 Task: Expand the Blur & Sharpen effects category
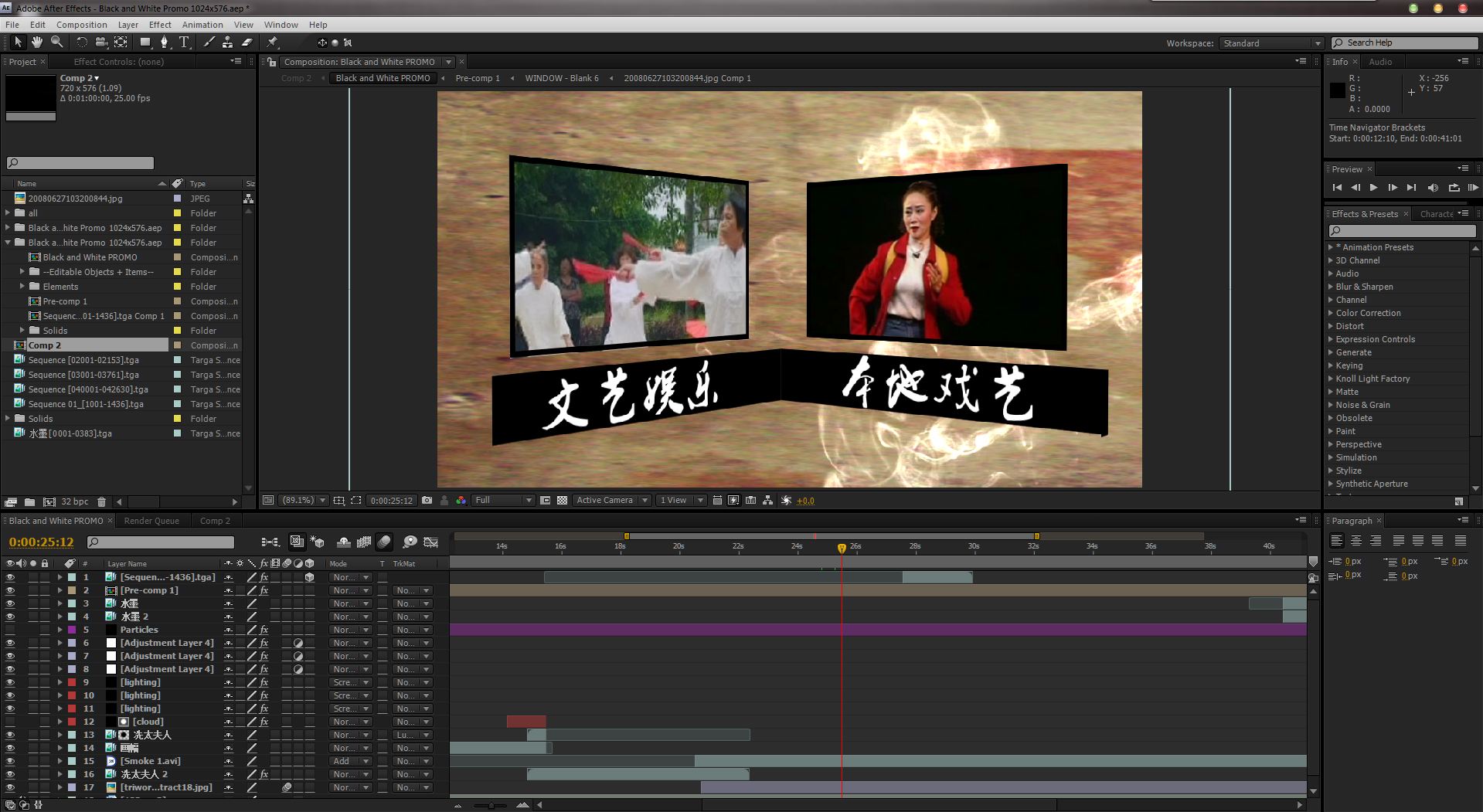click(1330, 287)
